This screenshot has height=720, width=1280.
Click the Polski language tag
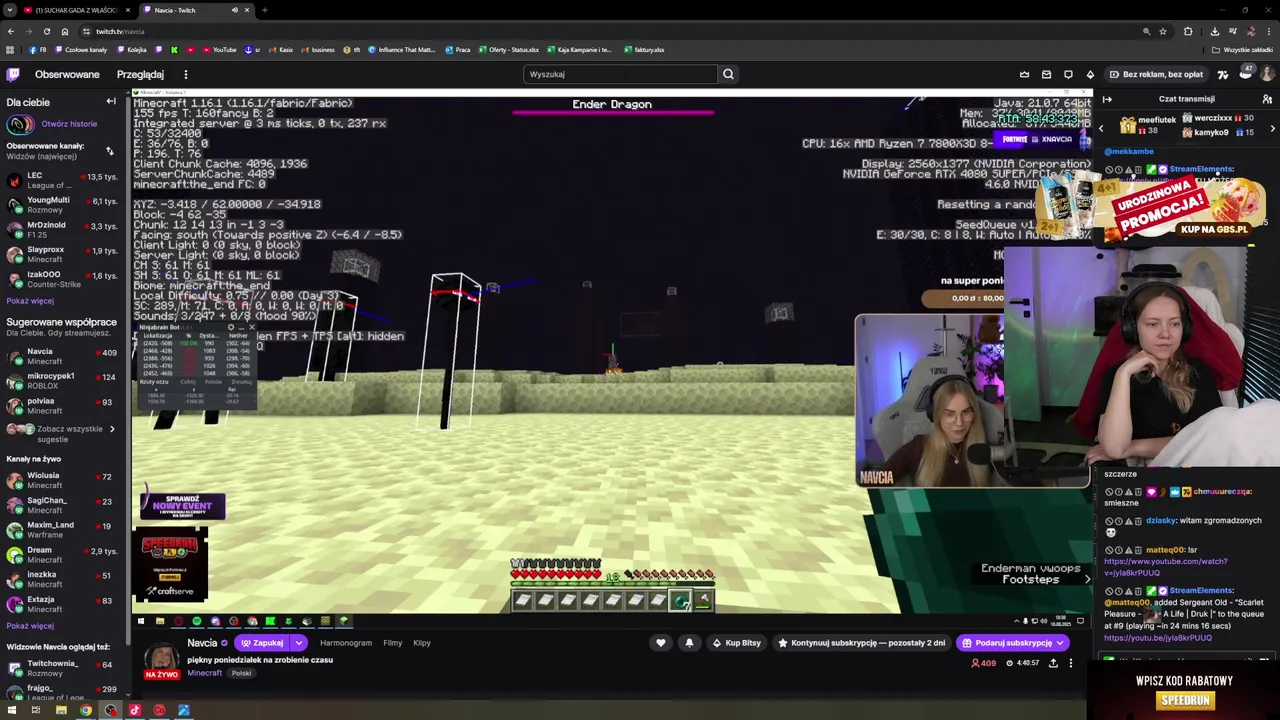(241, 673)
